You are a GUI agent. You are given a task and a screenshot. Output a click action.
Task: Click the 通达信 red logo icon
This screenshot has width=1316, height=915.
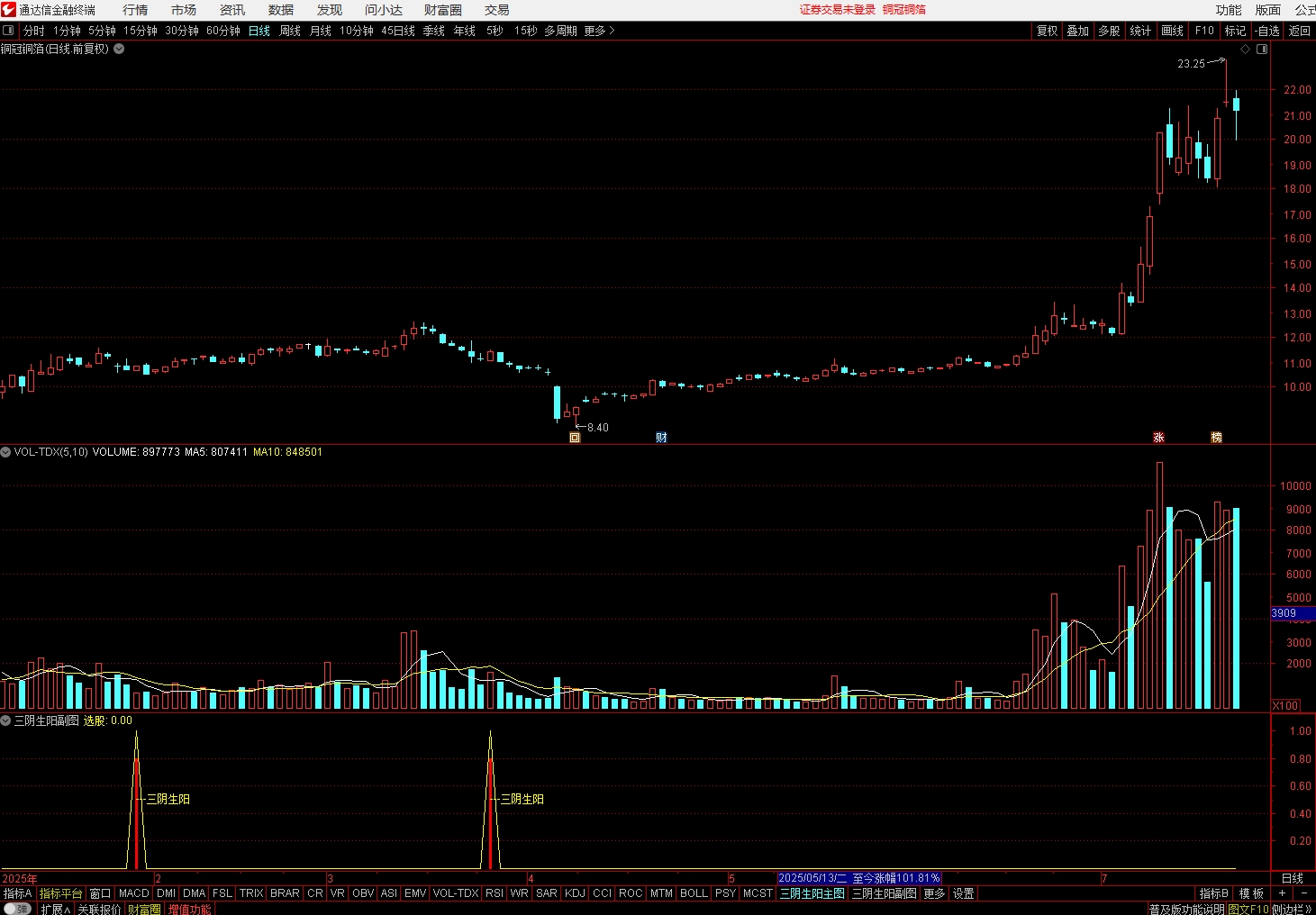click(x=8, y=10)
